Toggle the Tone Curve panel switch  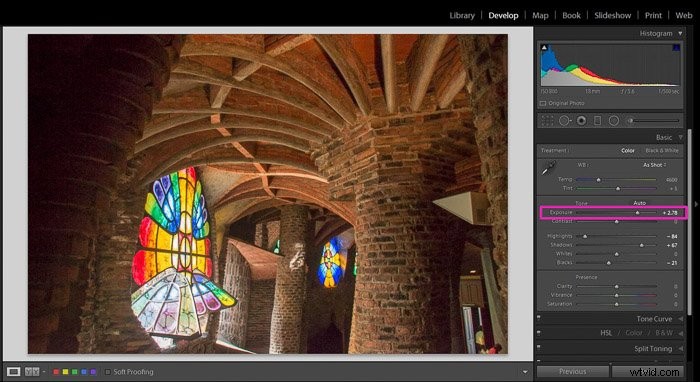[x=538, y=317]
